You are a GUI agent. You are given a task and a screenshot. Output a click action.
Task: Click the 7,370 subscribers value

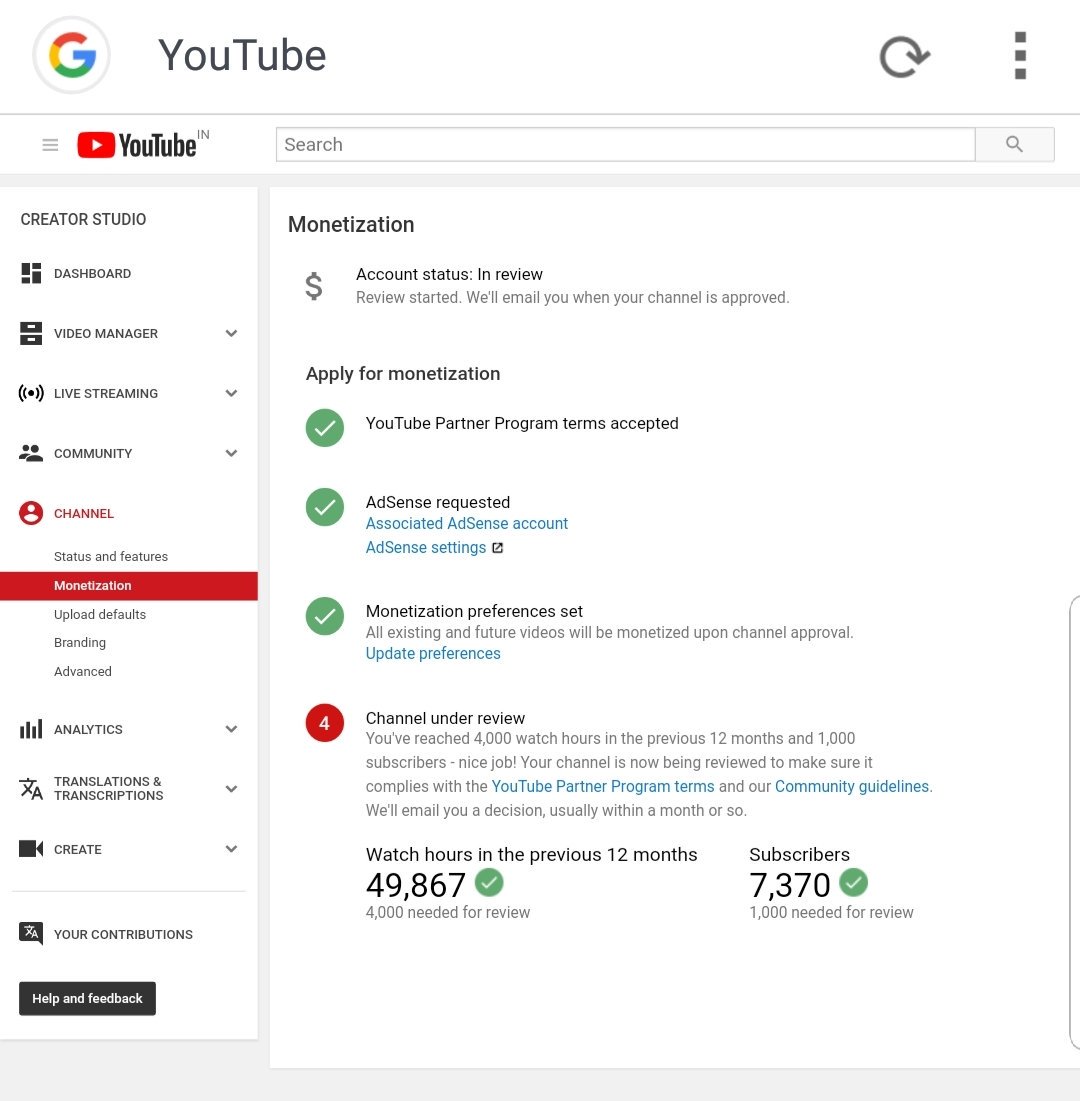point(790,885)
